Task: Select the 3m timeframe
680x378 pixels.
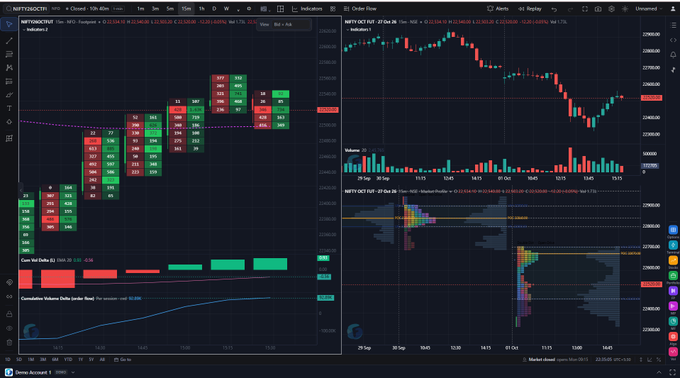Action: tap(155, 9)
